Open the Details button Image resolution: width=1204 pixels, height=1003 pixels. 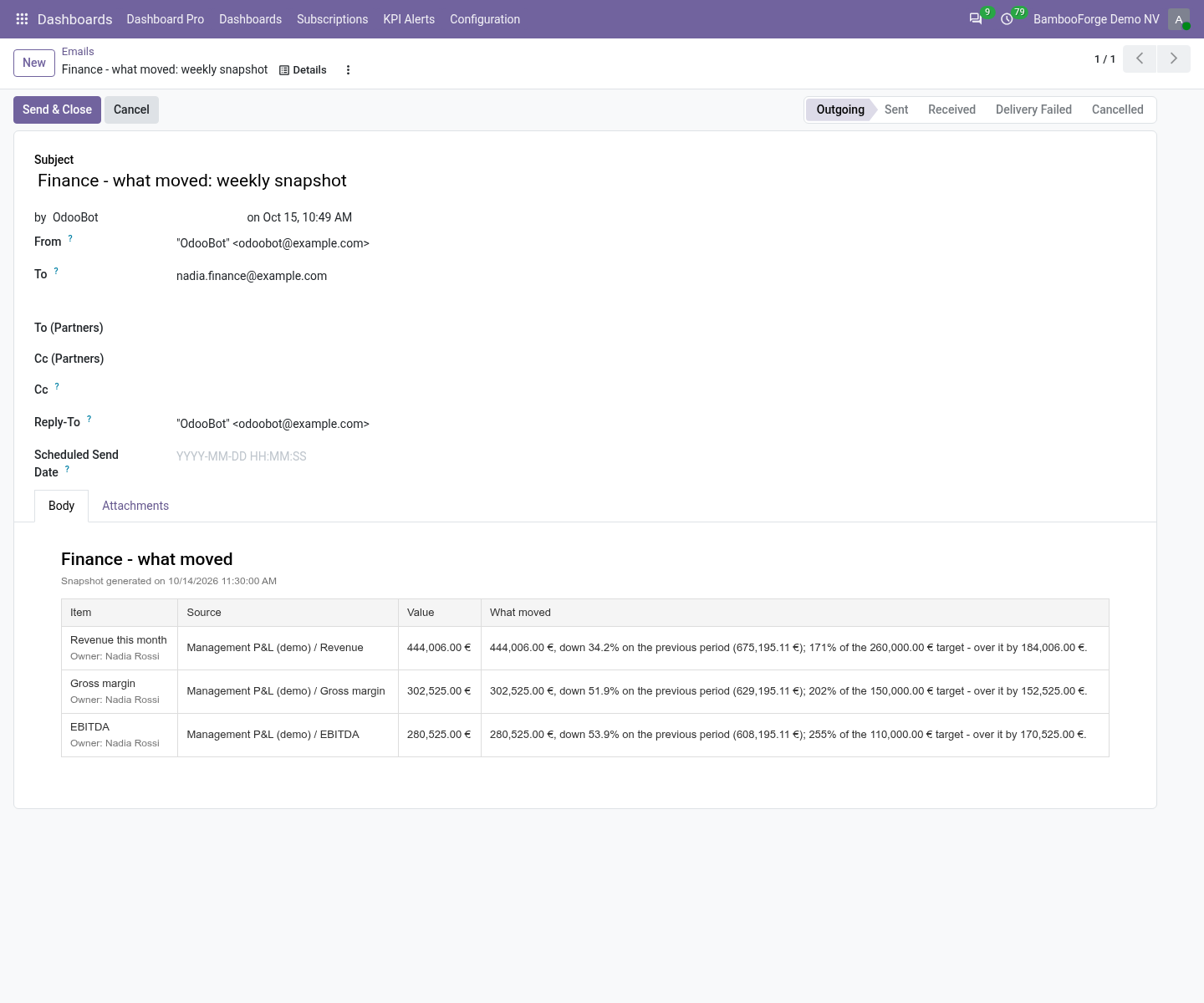pos(303,70)
